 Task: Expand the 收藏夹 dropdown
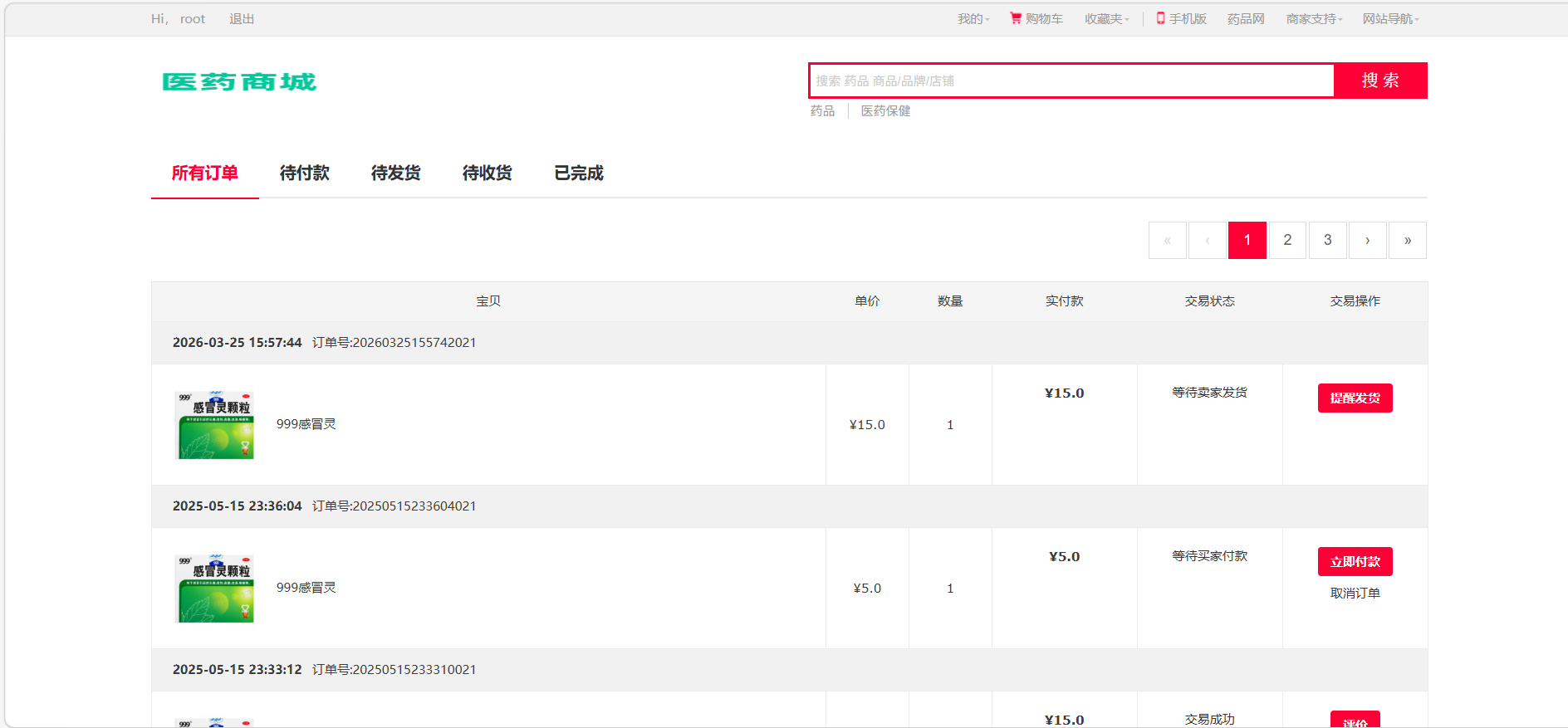[1107, 19]
